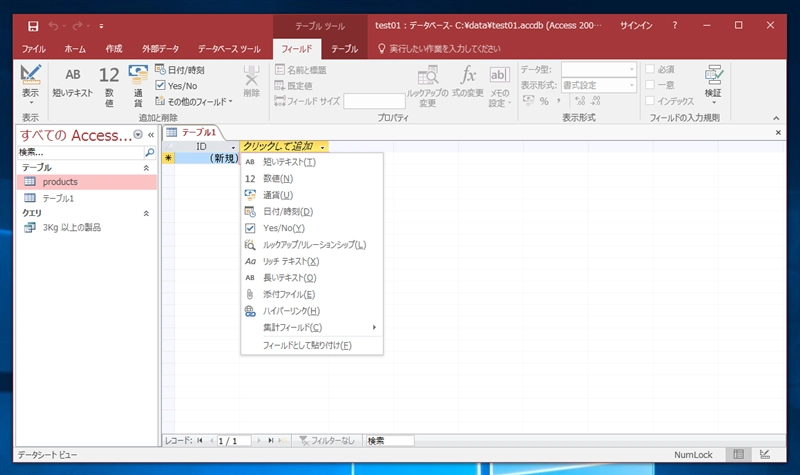Choose Yes/No(Y) from the field menu
800x475 pixels.
click(312, 228)
